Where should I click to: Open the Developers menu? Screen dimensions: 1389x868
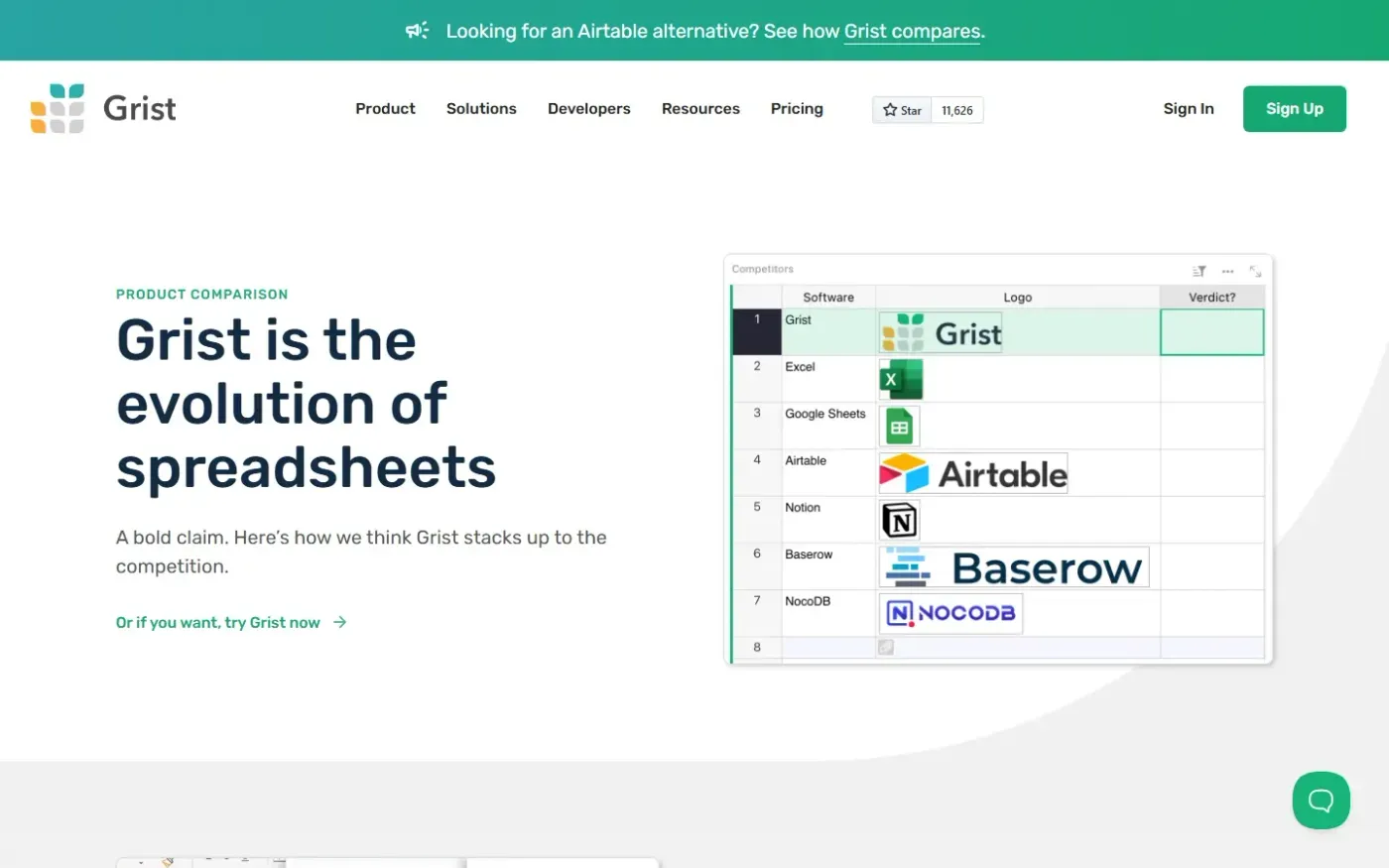click(589, 108)
